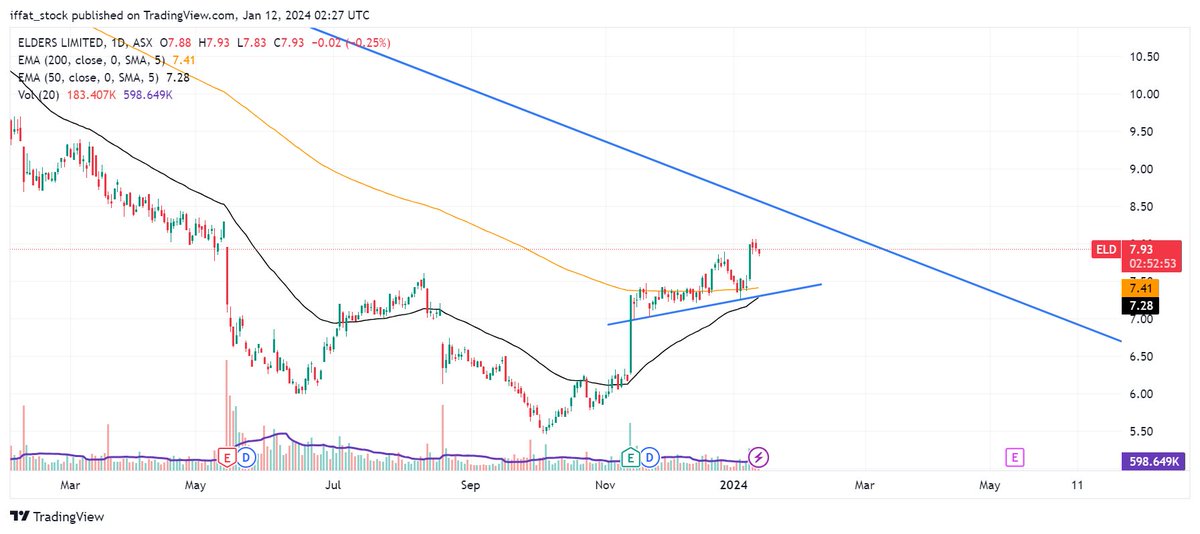Click the blue D dividend marker beside red E
The height and width of the screenshot is (534, 1200).
(246, 458)
